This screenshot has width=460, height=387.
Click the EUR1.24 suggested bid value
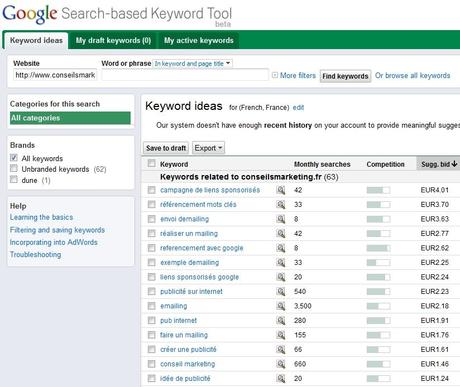pos(435,378)
